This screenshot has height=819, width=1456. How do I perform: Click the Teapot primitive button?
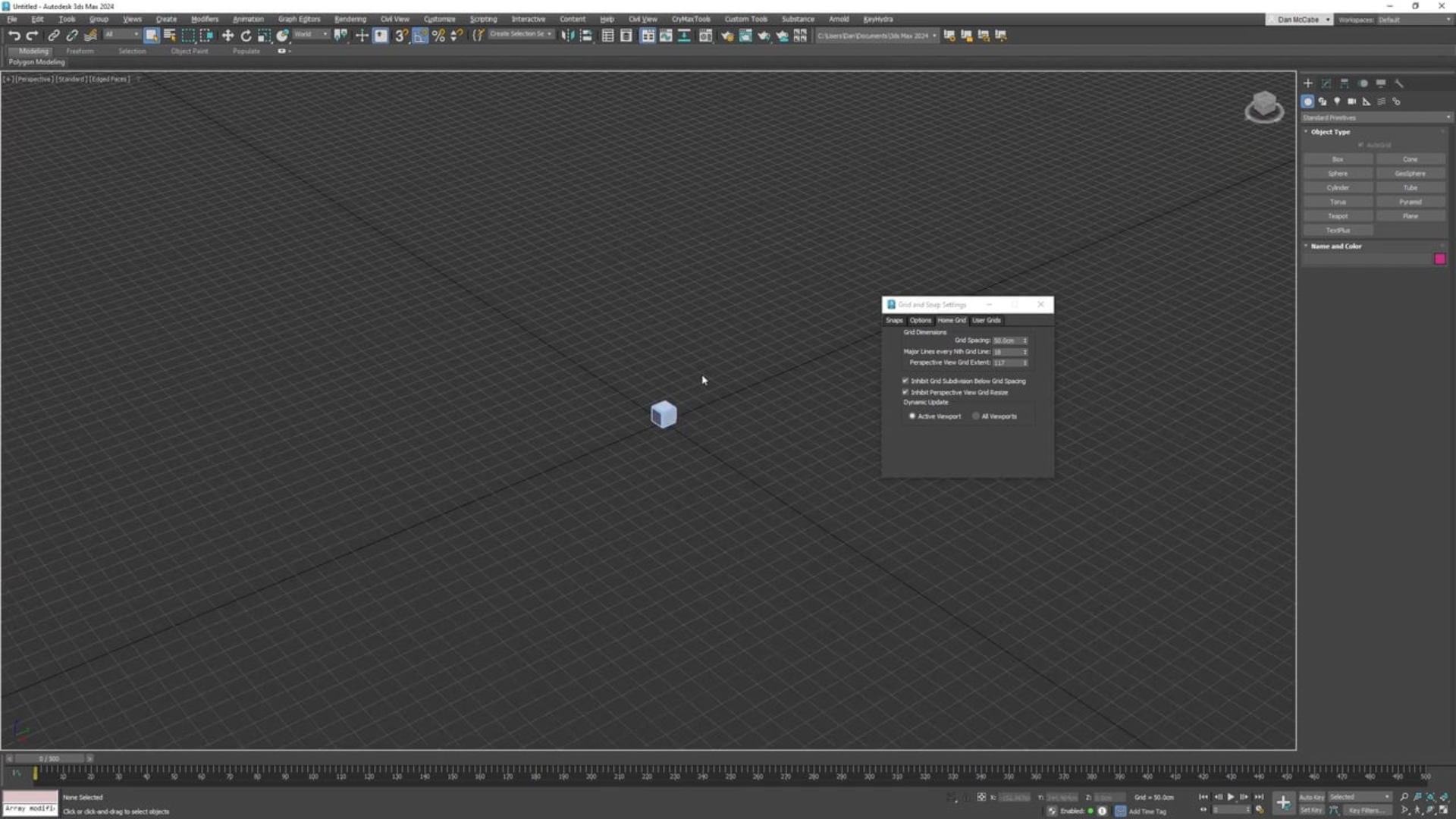pyautogui.click(x=1338, y=216)
